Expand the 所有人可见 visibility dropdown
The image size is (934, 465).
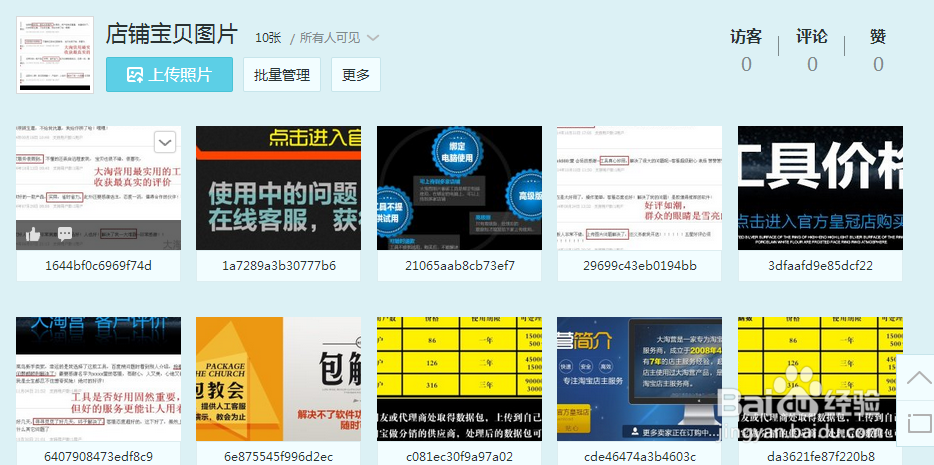tap(339, 38)
